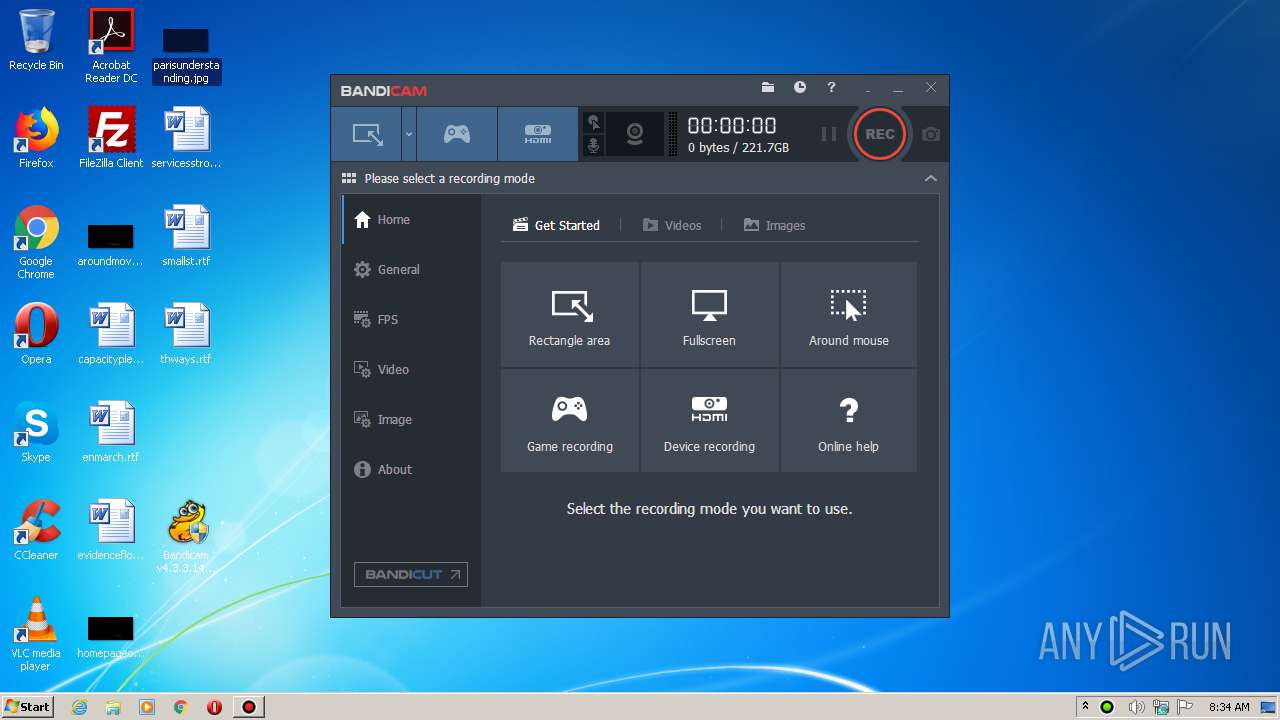The height and width of the screenshot is (720, 1280).
Task: Open CCleaner desktop shortcut
Action: coord(36,530)
